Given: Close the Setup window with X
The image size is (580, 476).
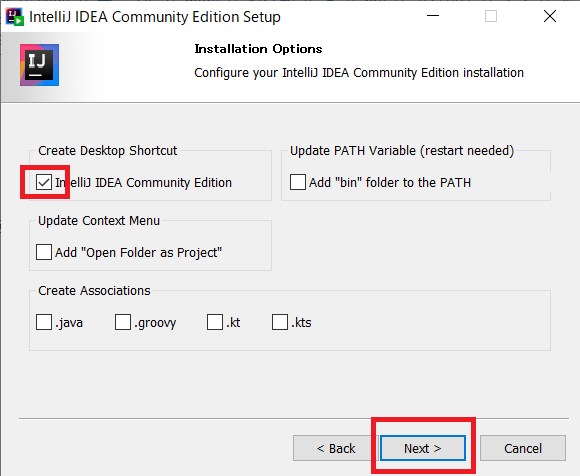Looking at the screenshot, I should pyautogui.click(x=550, y=16).
